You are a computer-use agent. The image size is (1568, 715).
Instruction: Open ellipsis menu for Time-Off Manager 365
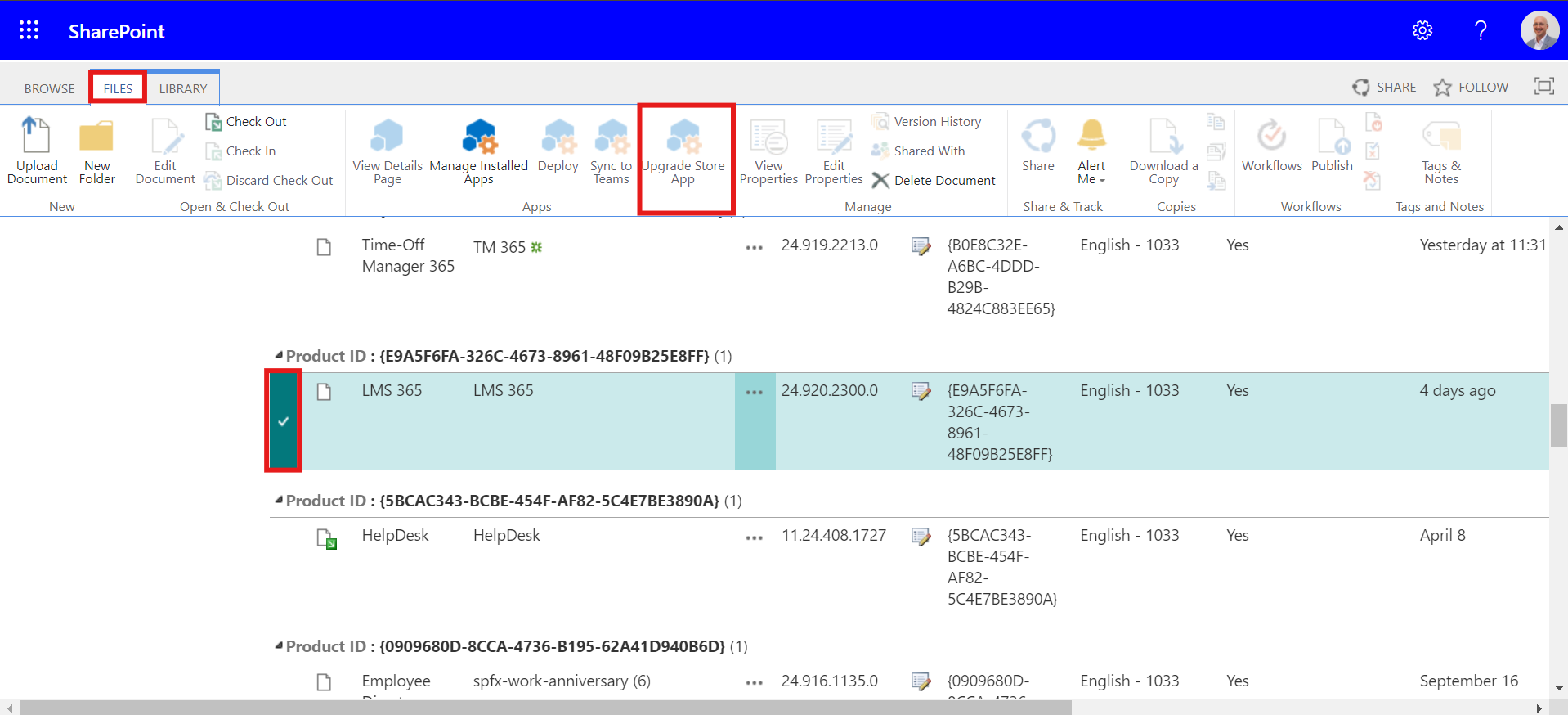[x=755, y=247]
